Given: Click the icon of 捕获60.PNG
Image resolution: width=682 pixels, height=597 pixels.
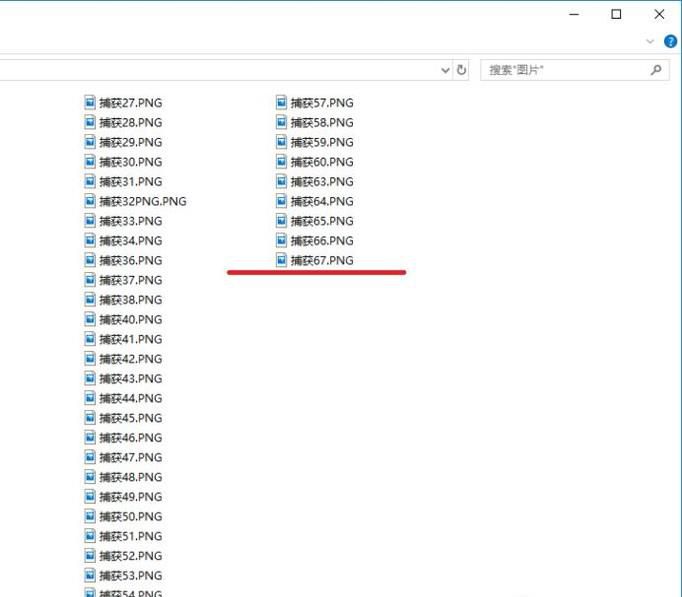Looking at the screenshot, I should pos(282,162).
